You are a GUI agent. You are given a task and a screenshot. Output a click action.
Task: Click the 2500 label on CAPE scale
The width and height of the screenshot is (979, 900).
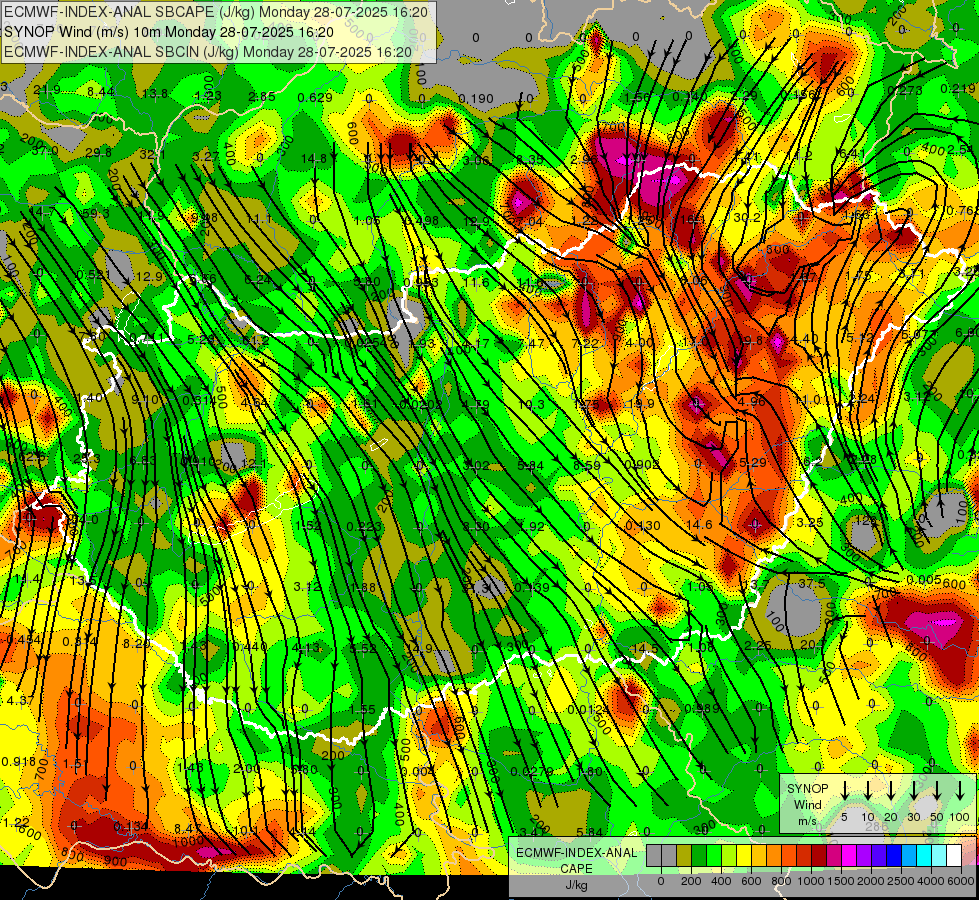point(900,881)
